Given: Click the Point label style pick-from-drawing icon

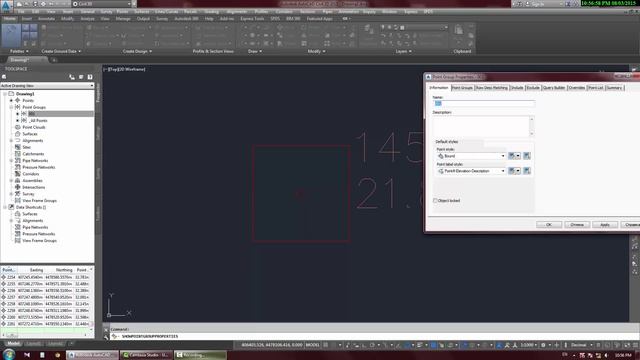Looking at the screenshot, I should pos(527,171).
